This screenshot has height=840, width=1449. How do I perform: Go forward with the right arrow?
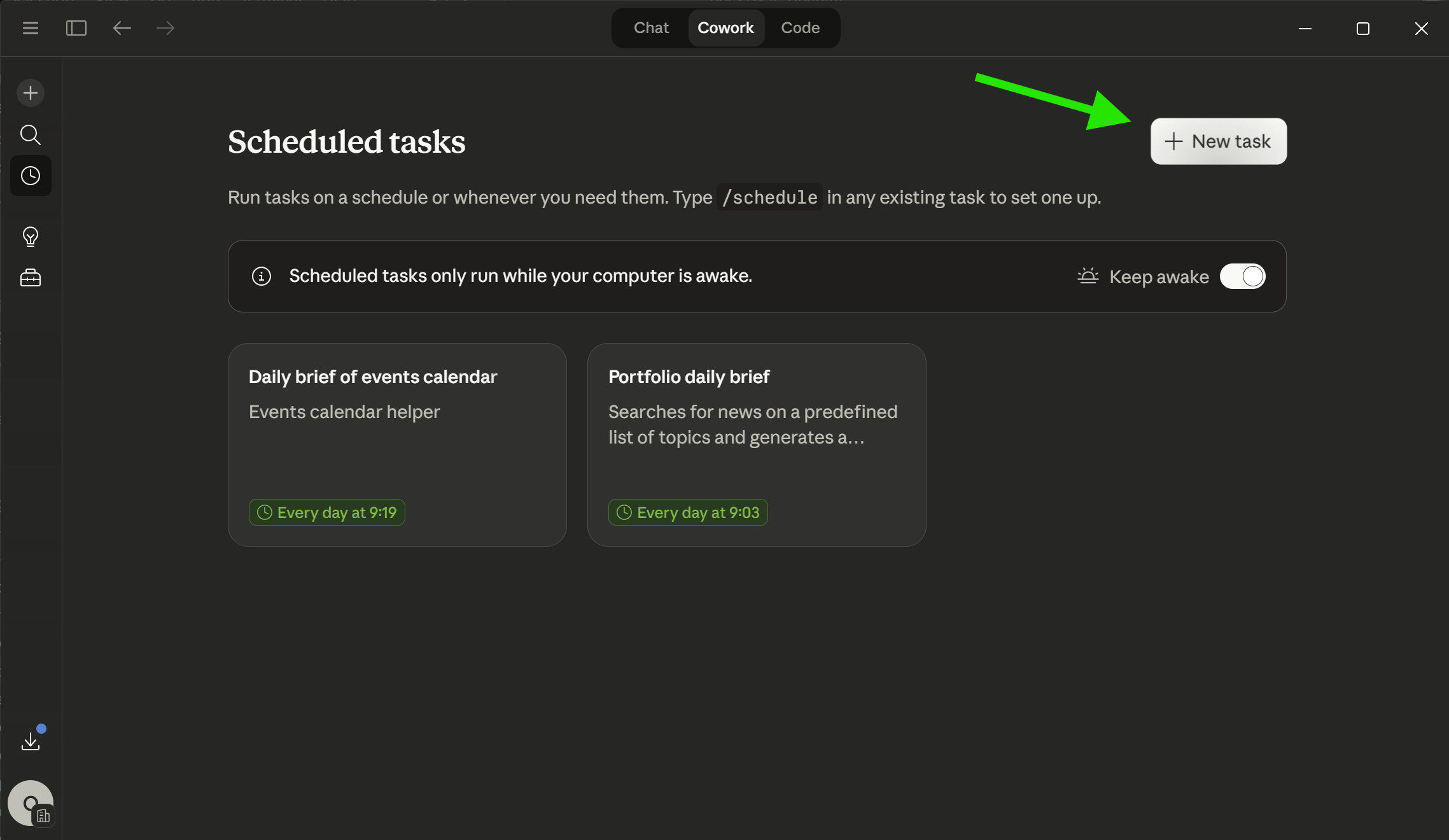click(165, 28)
